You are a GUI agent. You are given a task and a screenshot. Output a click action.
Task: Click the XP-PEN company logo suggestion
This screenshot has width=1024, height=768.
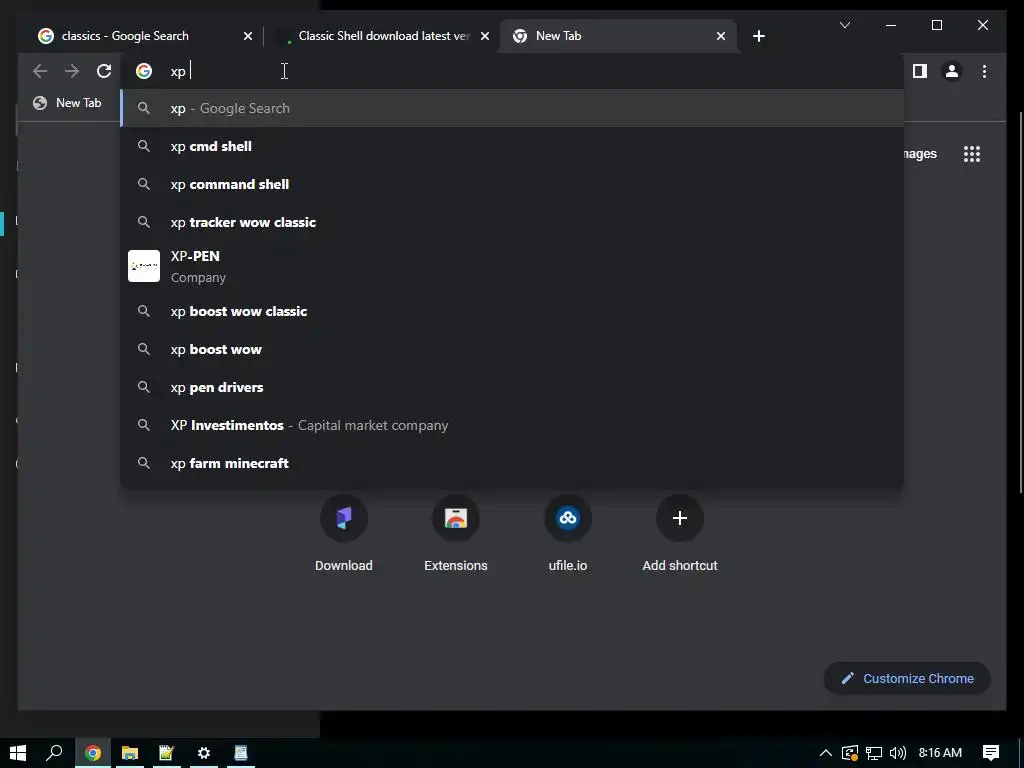(144, 266)
